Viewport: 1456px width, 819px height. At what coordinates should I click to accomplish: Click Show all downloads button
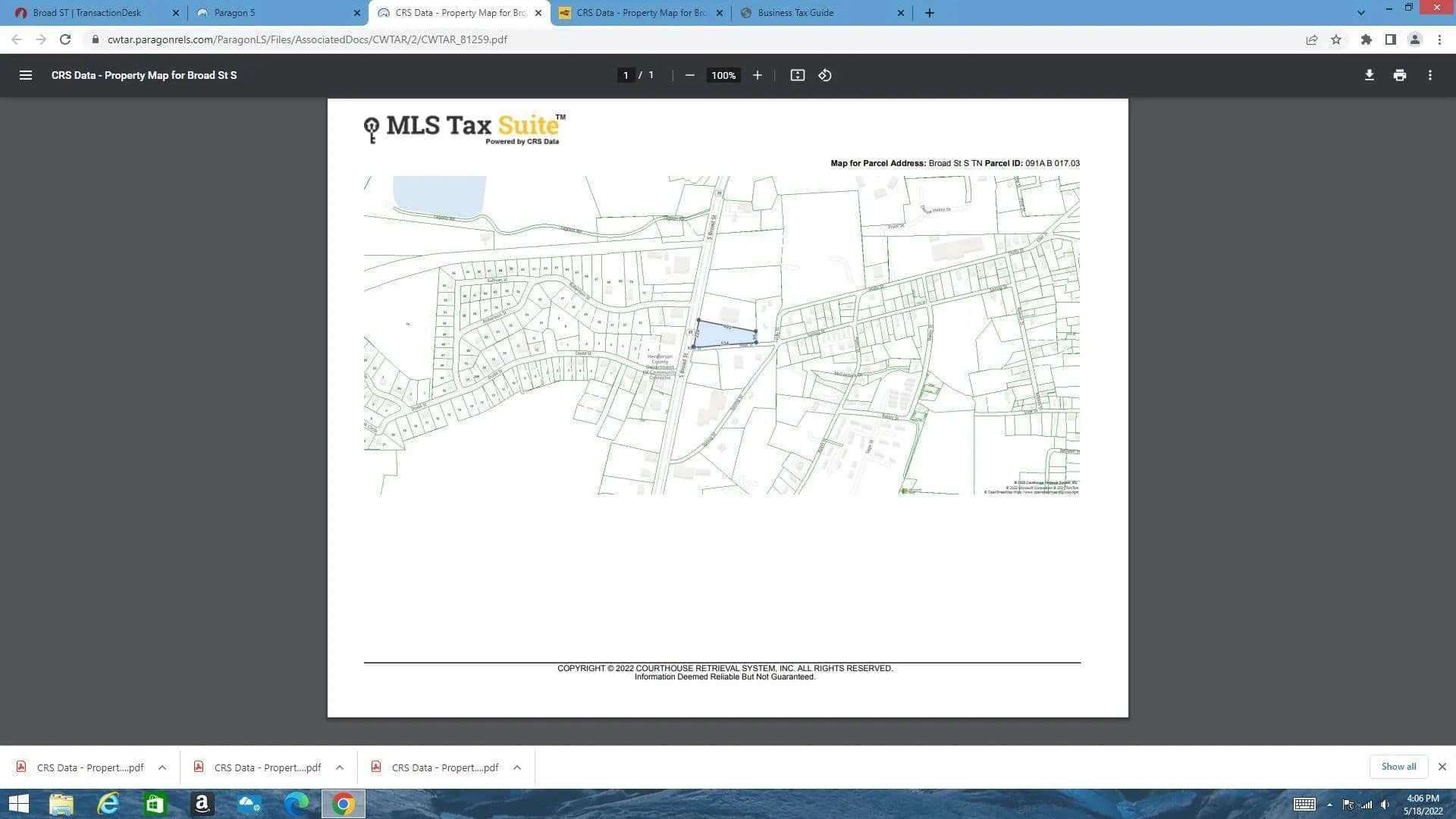point(1398,767)
